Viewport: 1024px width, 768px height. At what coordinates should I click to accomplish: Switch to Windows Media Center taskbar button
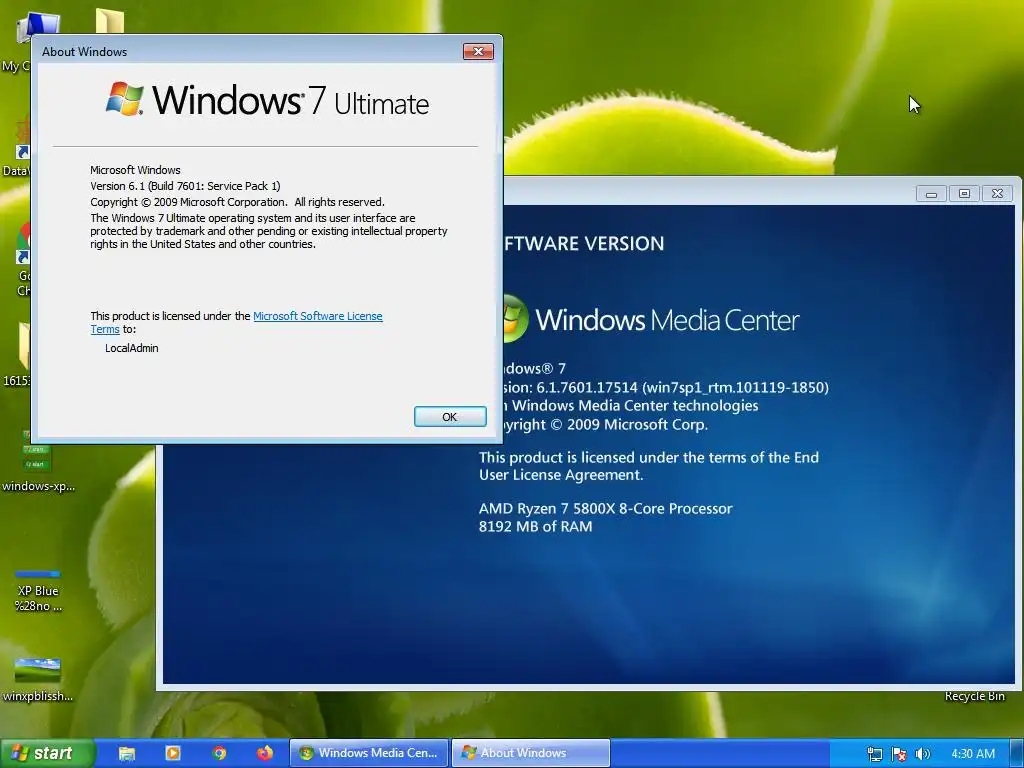(x=369, y=753)
